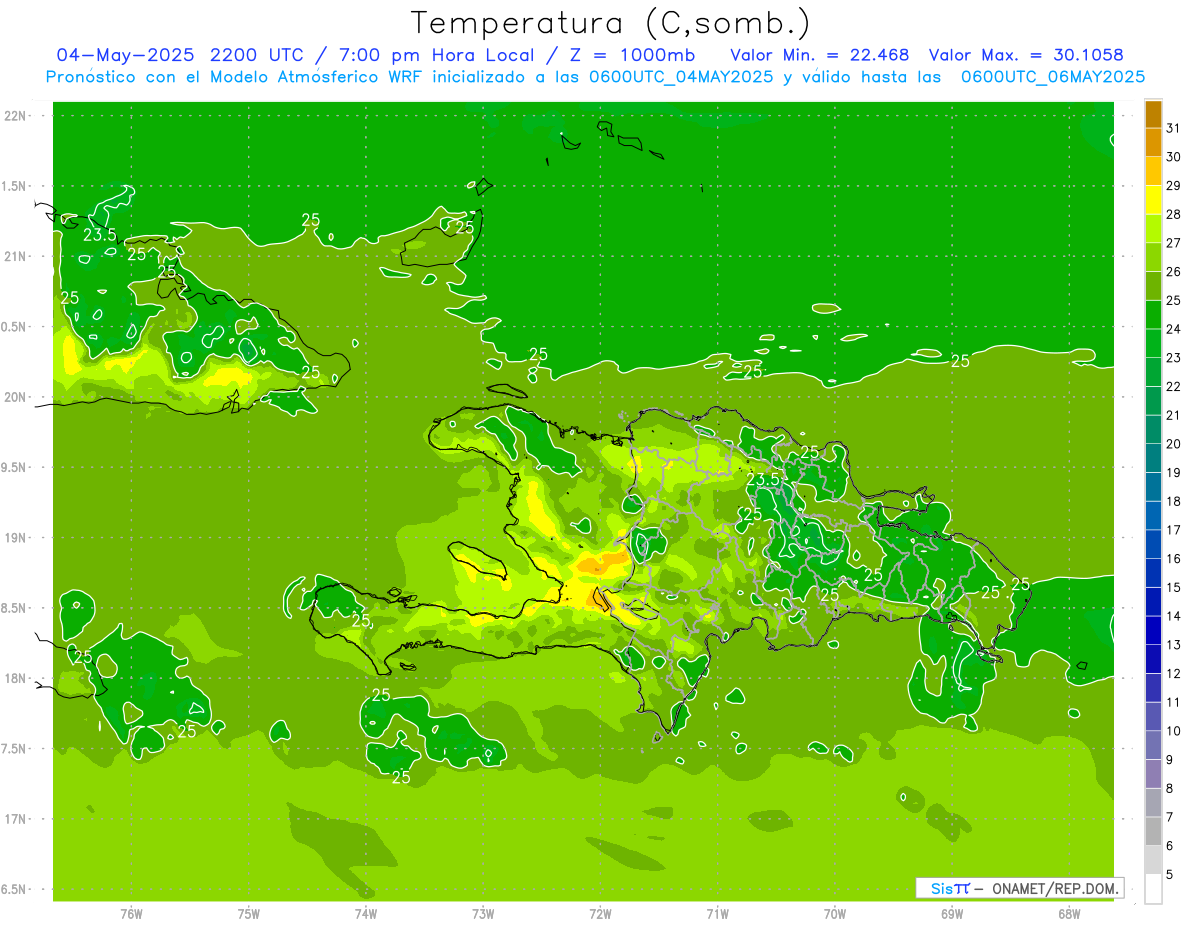Click the colorbar scale value '31'
Image resolution: width=1200 pixels, height=927 pixels.
coord(1174,128)
